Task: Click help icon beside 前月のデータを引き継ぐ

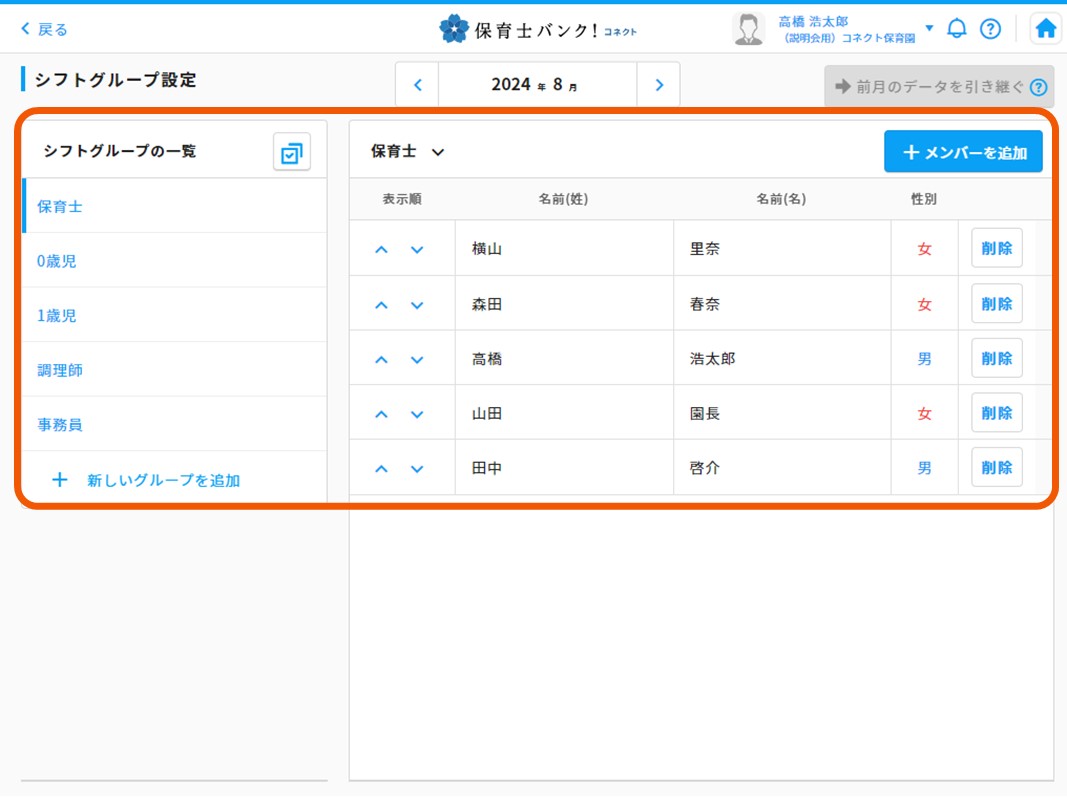Action: [1038, 87]
